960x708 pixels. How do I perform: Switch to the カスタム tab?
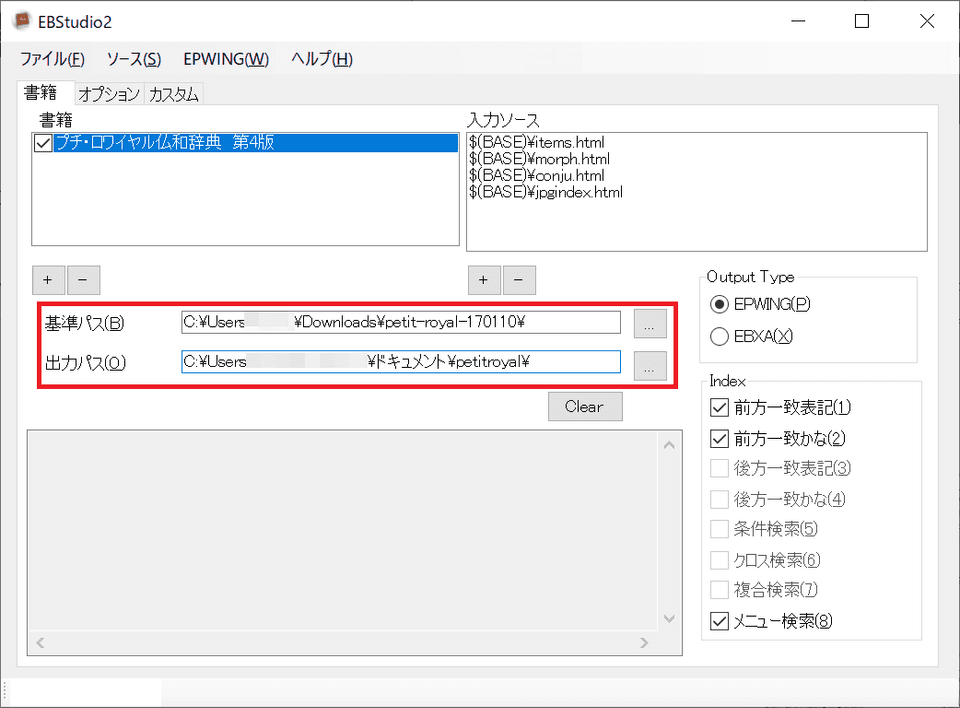point(173,92)
